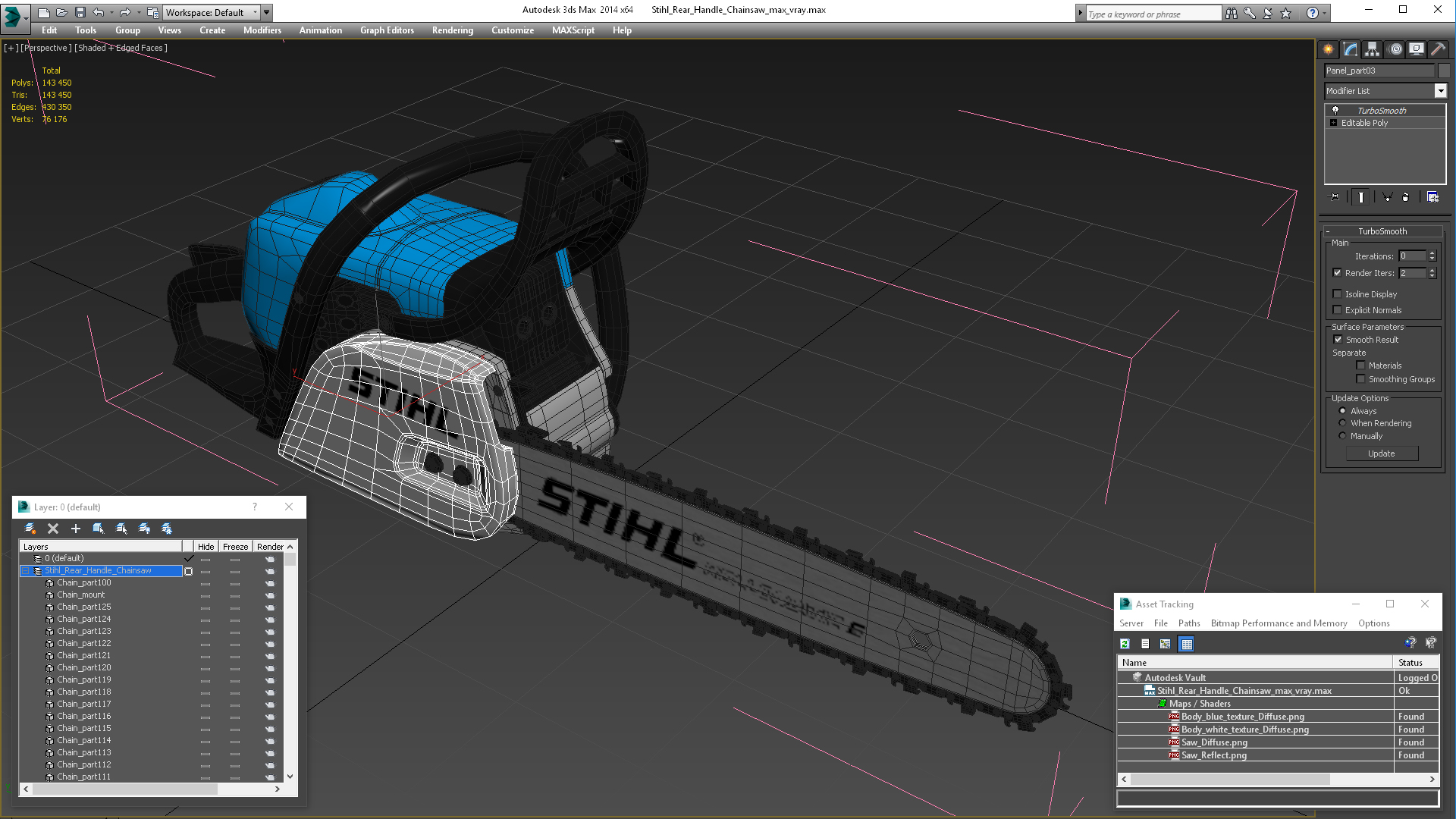
Task: Click the Shaded + Edged Faces viewport label
Action: click(121, 48)
